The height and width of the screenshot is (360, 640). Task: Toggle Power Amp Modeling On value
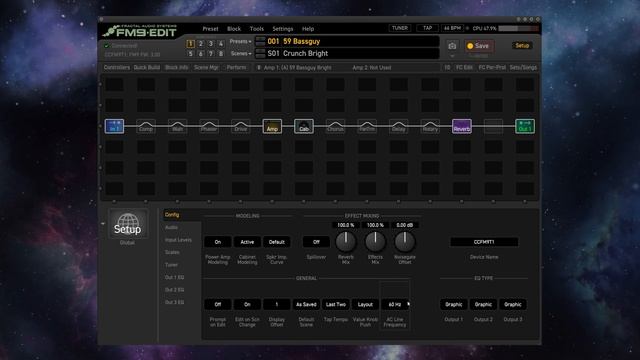pyautogui.click(x=218, y=242)
